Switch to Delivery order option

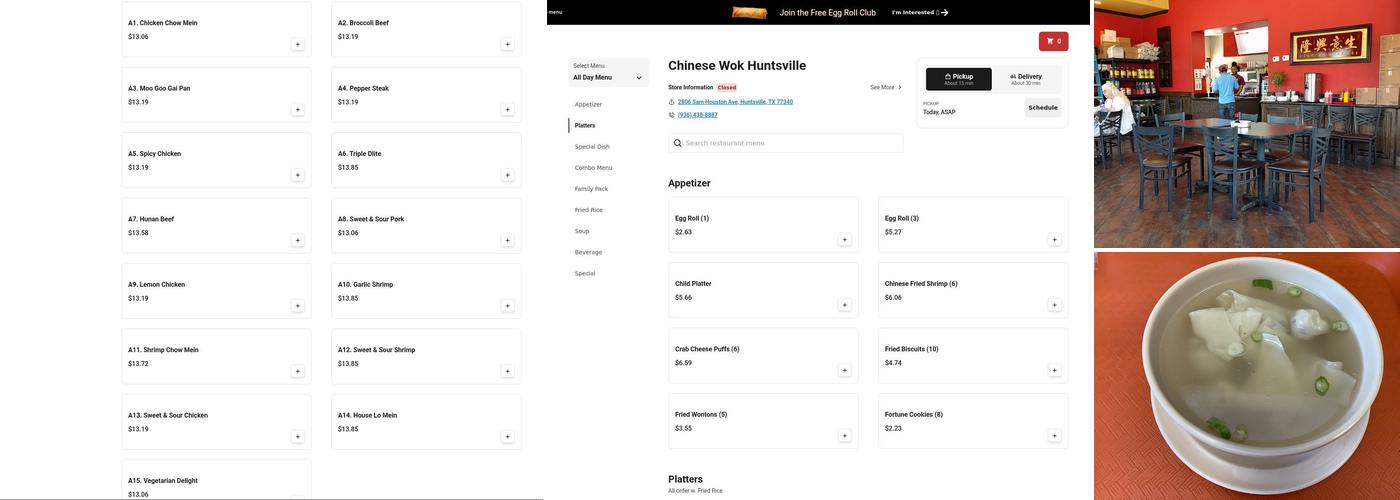[x=1026, y=79]
